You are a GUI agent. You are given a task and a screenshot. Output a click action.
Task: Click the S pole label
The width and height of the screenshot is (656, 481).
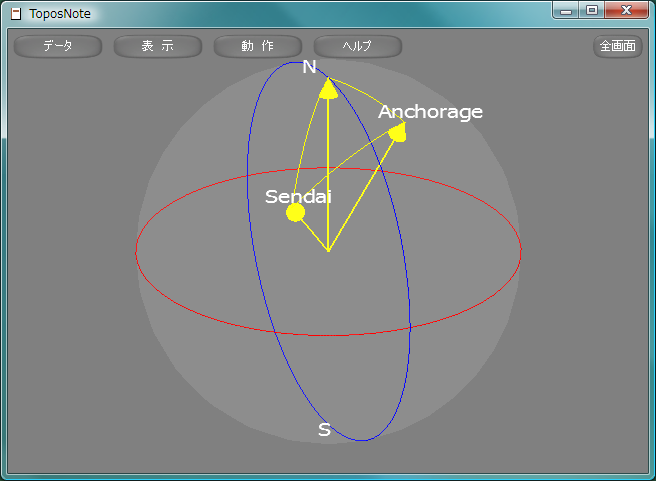click(324, 430)
